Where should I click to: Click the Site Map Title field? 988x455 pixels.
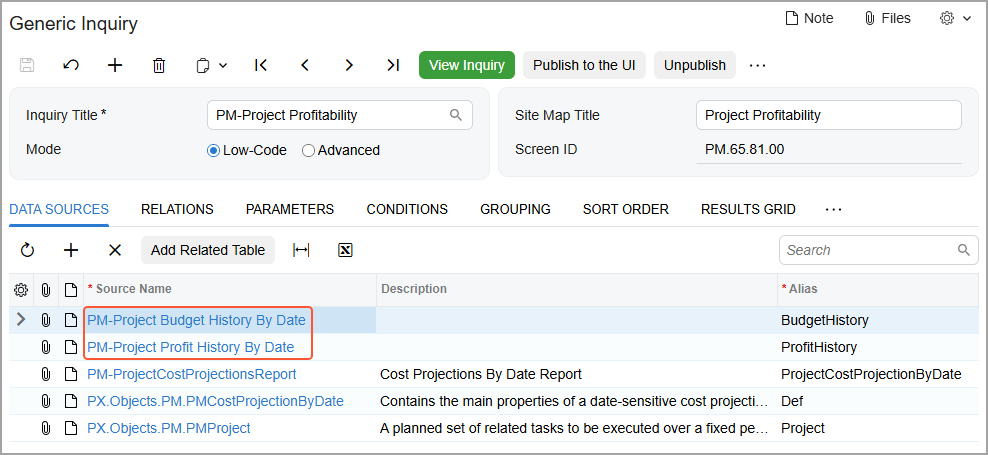(829, 115)
